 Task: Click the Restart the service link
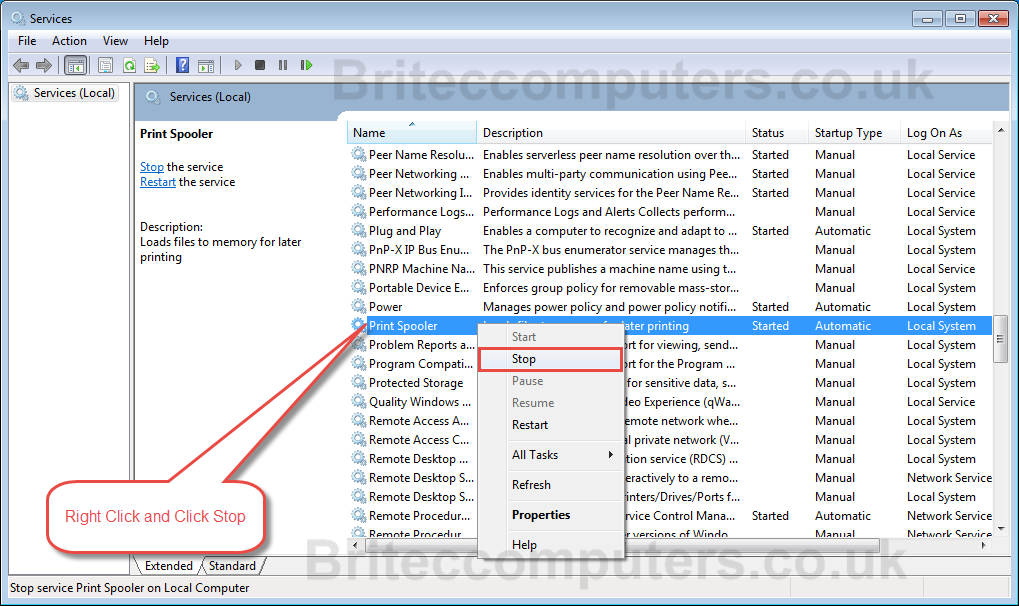tap(157, 182)
